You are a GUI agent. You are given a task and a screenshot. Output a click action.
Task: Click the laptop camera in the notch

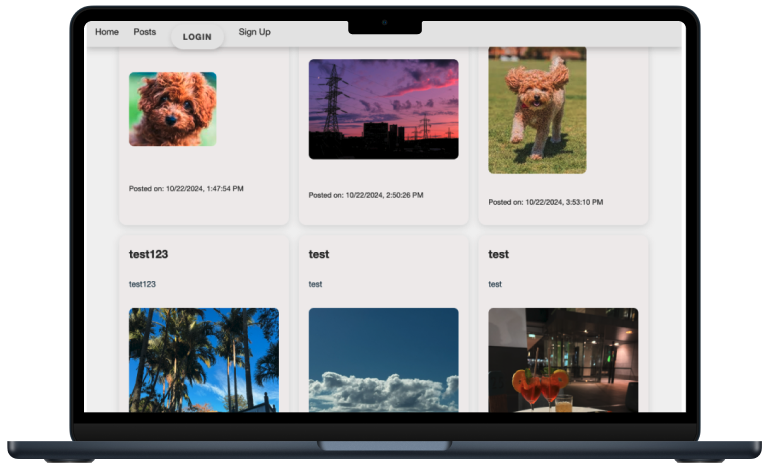coord(384,22)
